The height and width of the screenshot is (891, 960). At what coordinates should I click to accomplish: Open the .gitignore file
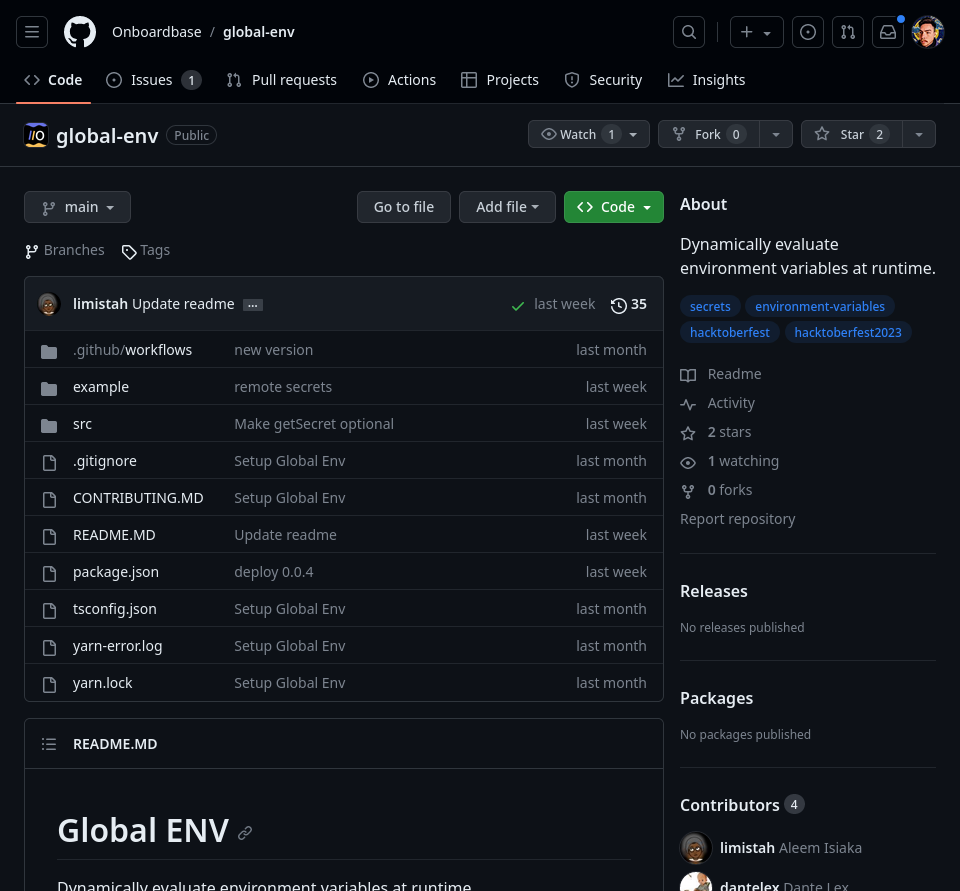tap(105, 461)
